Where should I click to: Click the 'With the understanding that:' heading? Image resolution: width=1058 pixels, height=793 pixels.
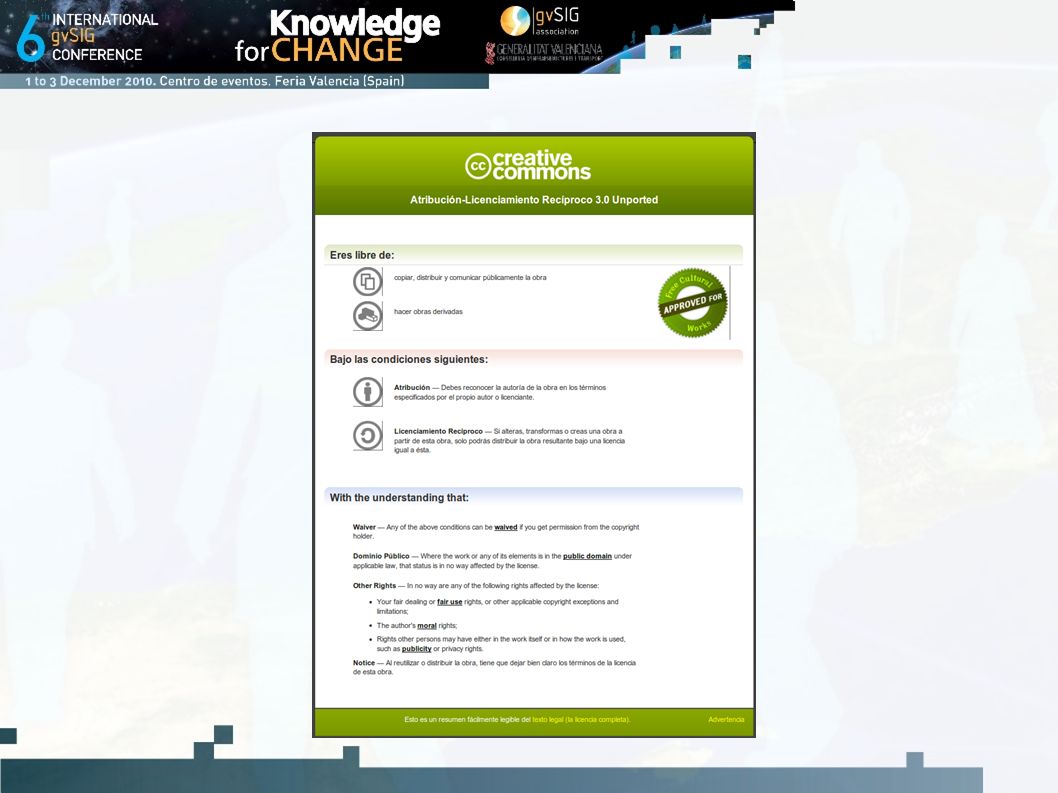pyautogui.click(x=399, y=497)
